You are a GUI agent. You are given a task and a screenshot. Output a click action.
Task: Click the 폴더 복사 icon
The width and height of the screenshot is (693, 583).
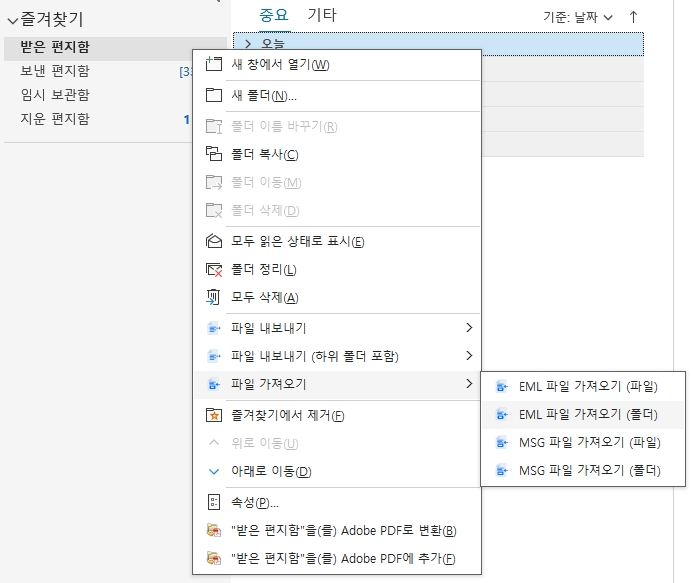[x=213, y=154]
